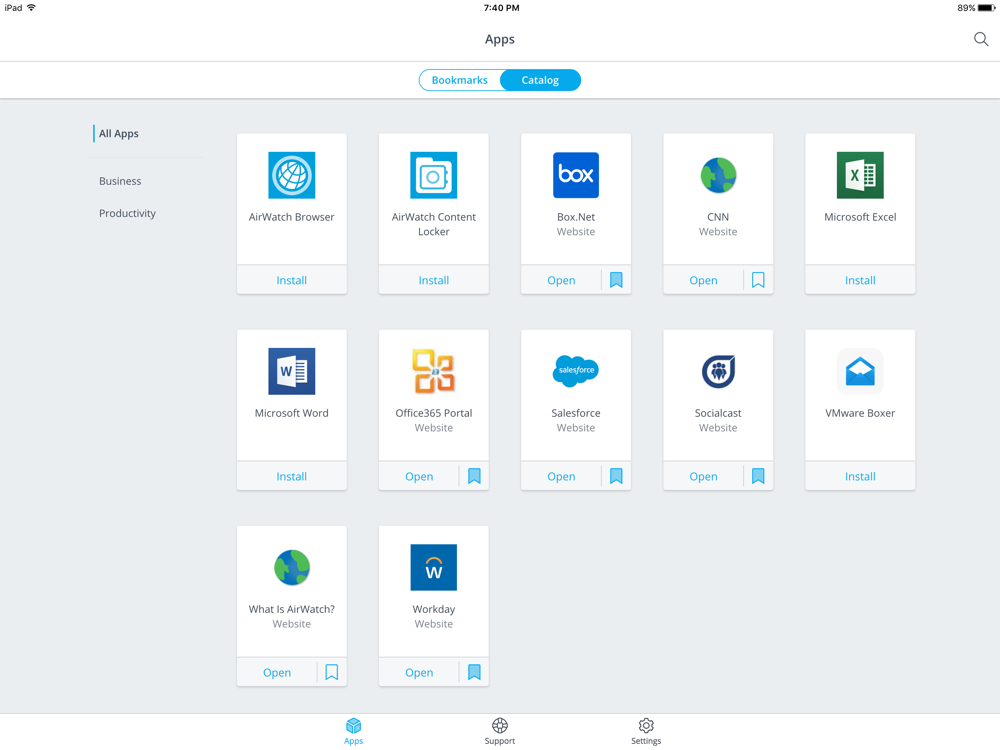Tap the battery indicator in status bar
This screenshot has height=750, width=1000.
point(987,8)
